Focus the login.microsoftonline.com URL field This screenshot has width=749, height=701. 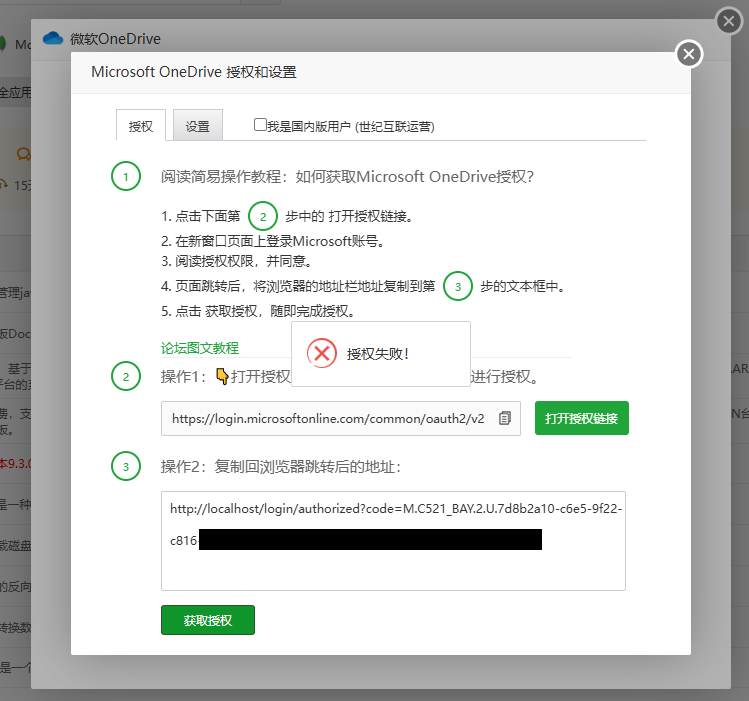pos(341,418)
